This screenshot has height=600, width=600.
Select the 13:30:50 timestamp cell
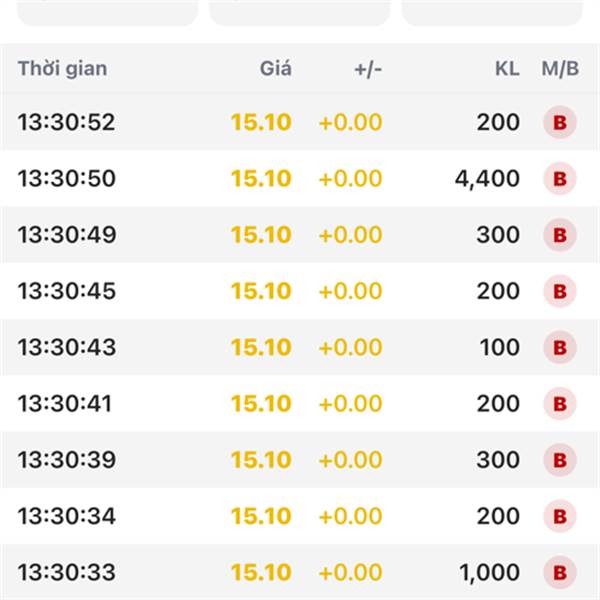coord(67,179)
